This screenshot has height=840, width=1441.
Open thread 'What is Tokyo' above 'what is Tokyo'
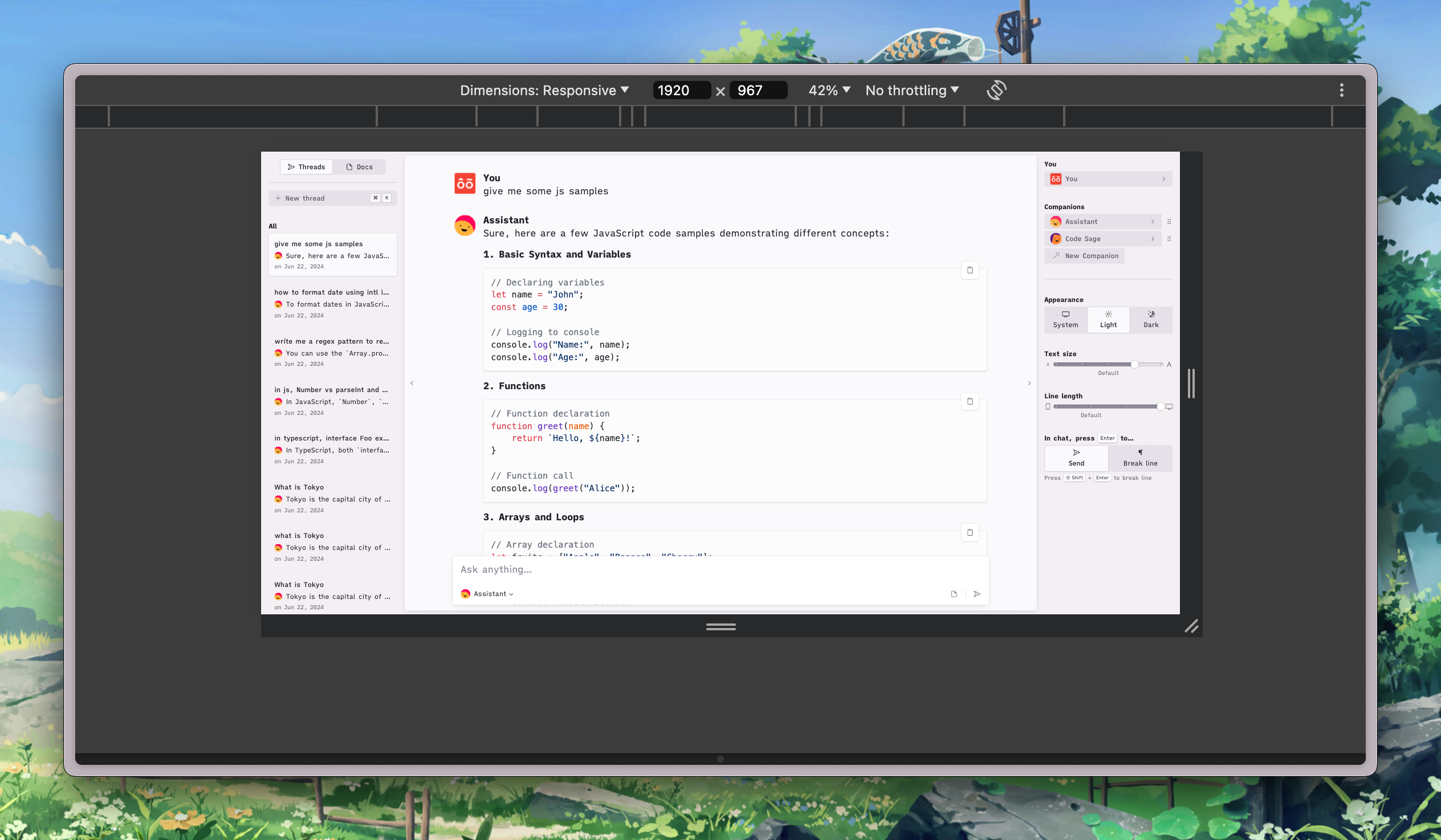click(332, 498)
